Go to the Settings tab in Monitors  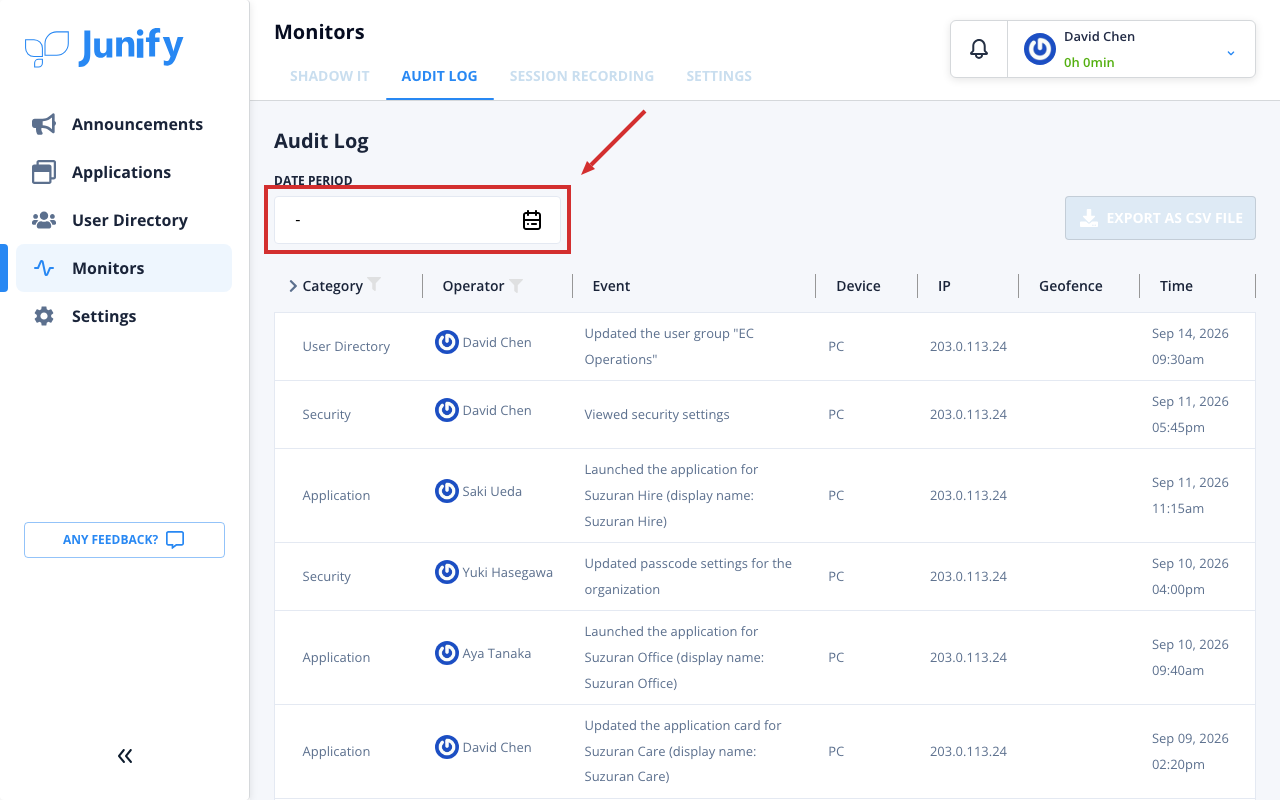pos(719,76)
